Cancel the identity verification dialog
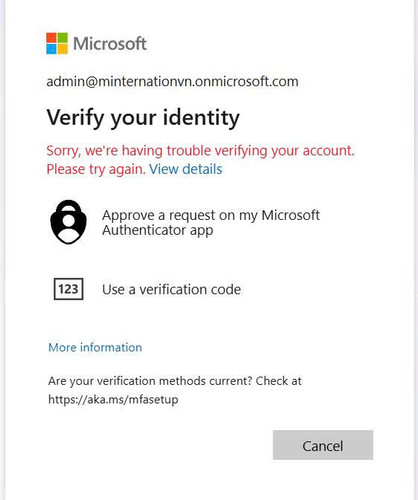 coord(323,445)
